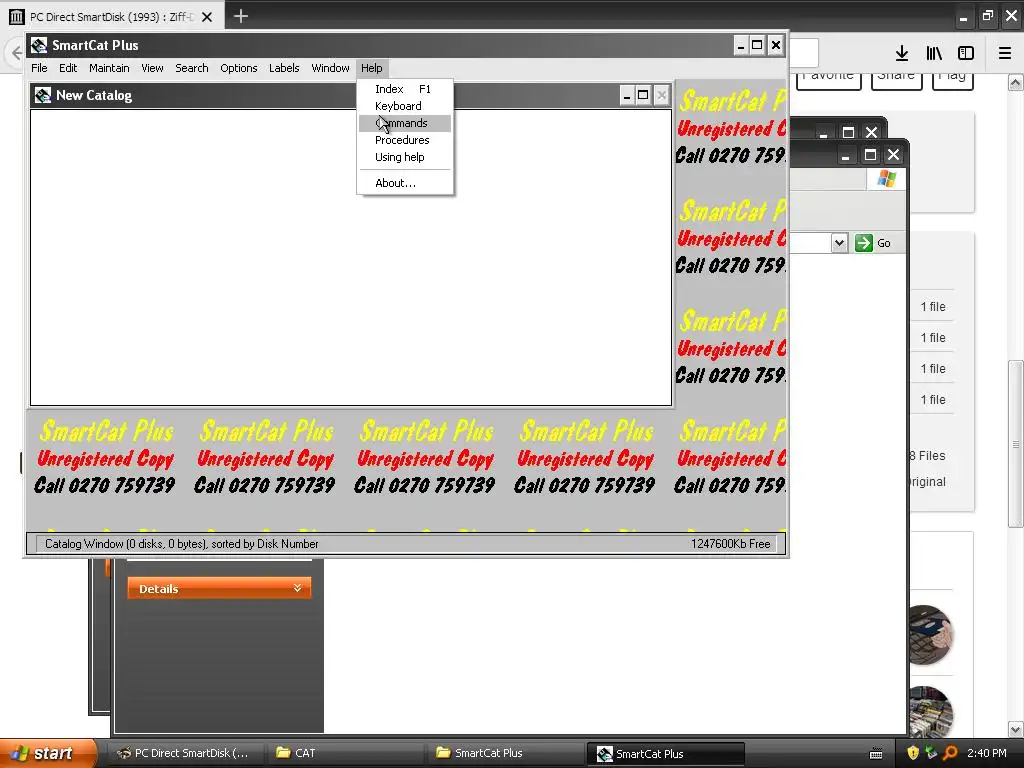
Task: Click the magnifier tray icon
Action: tap(950, 753)
